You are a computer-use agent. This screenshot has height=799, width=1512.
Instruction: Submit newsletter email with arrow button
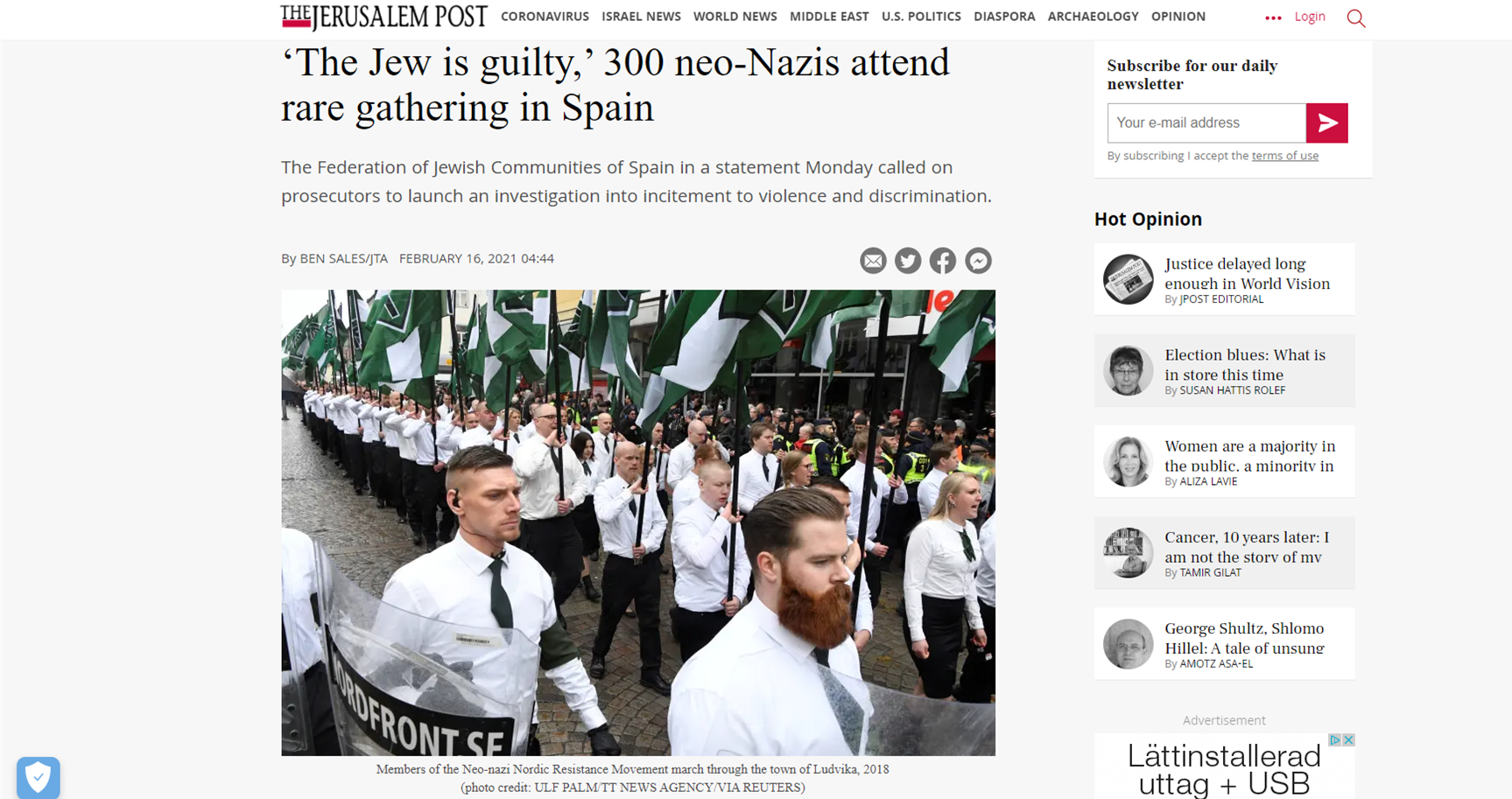[x=1326, y=123]
